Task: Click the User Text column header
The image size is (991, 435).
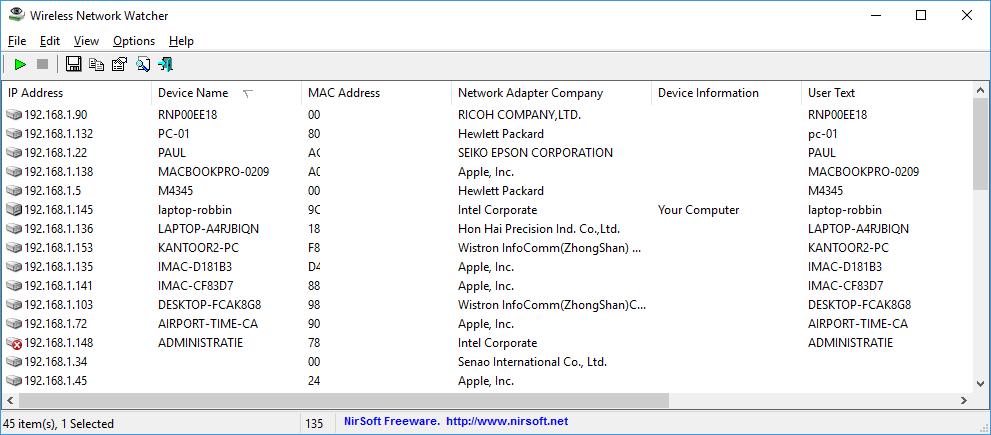Action: [832, 93]
